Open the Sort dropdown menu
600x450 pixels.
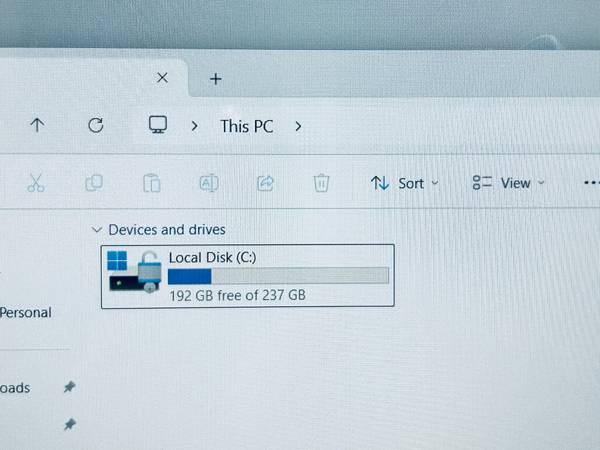[404, 183]
